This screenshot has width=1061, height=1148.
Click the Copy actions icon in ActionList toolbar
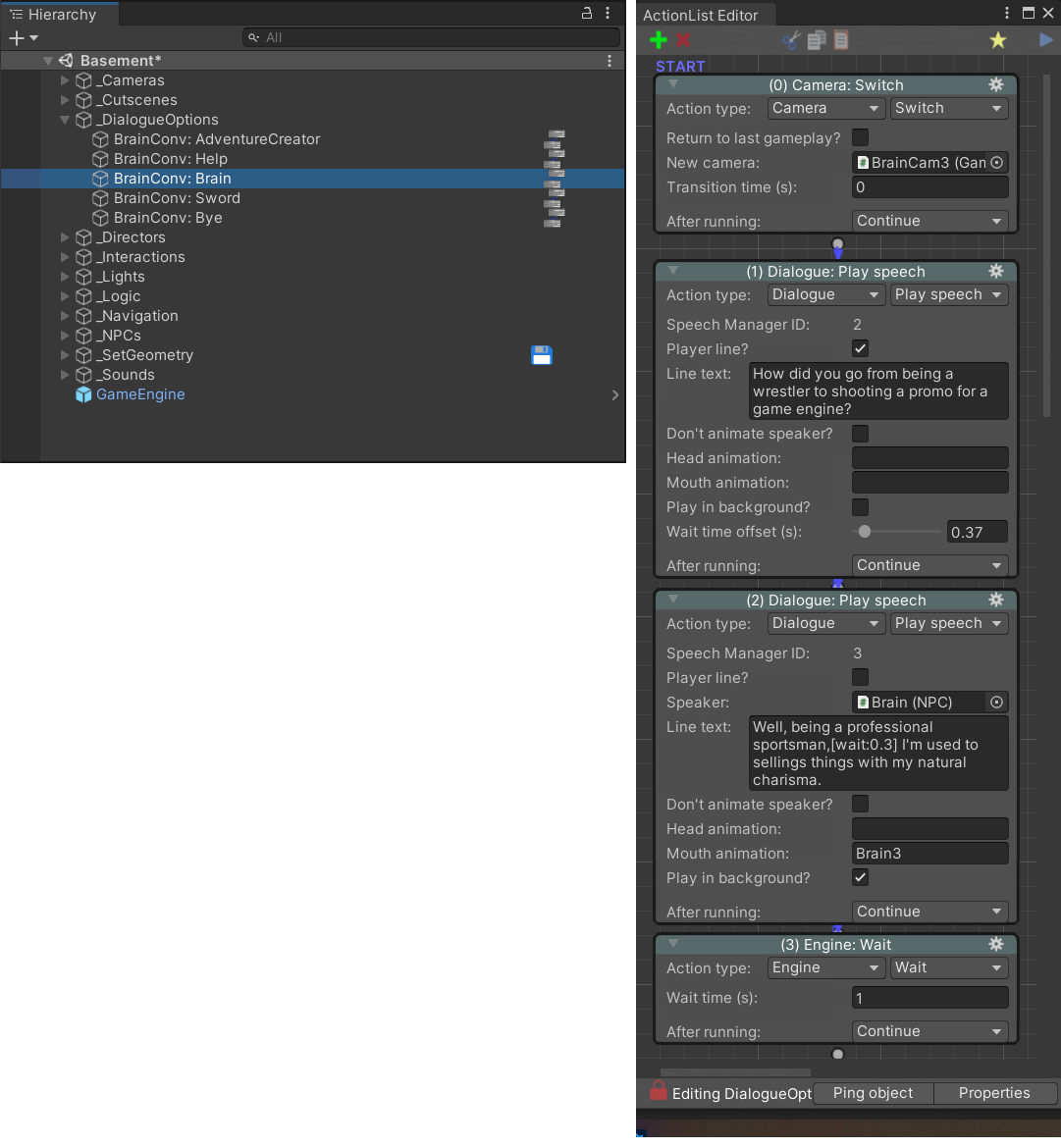pyautogui.click(x=817, y=39)
